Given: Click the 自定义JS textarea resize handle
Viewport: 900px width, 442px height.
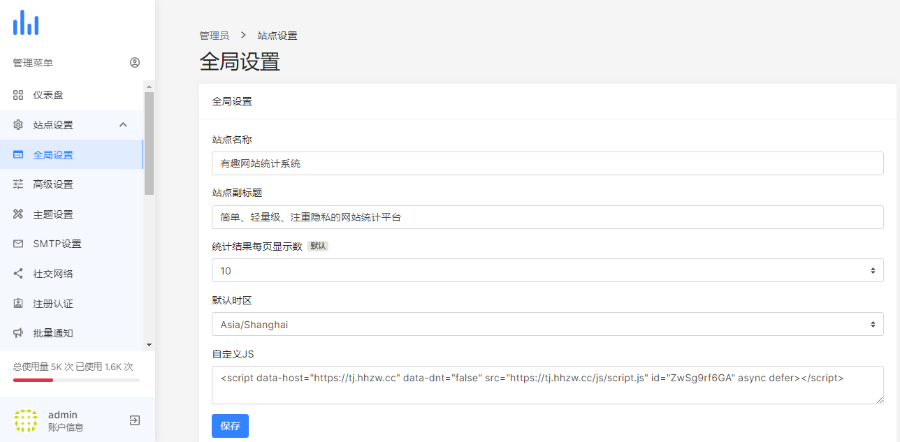Looking at the screenshot, I should point(880,400).
